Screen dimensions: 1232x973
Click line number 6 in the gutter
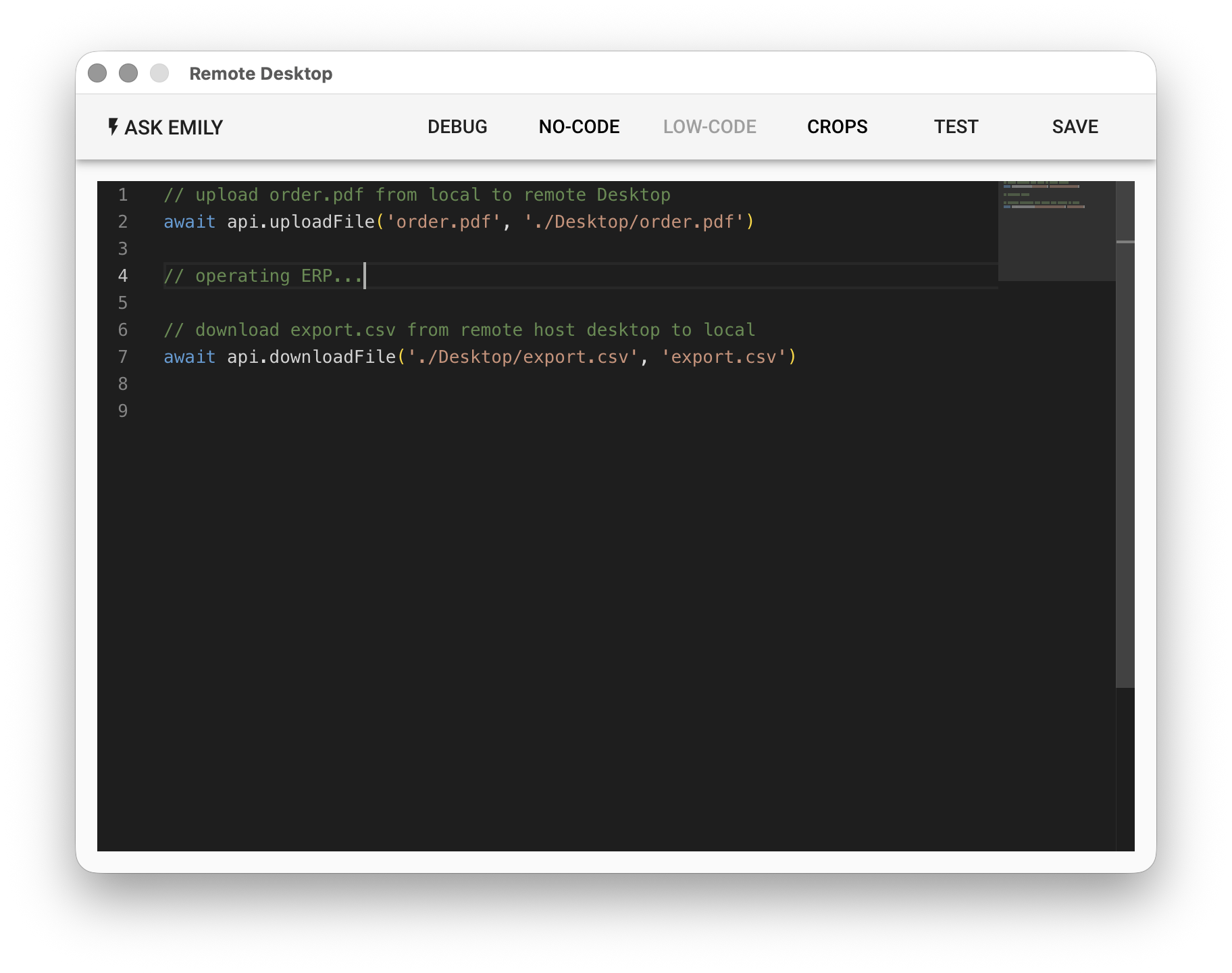click(123, 330)
